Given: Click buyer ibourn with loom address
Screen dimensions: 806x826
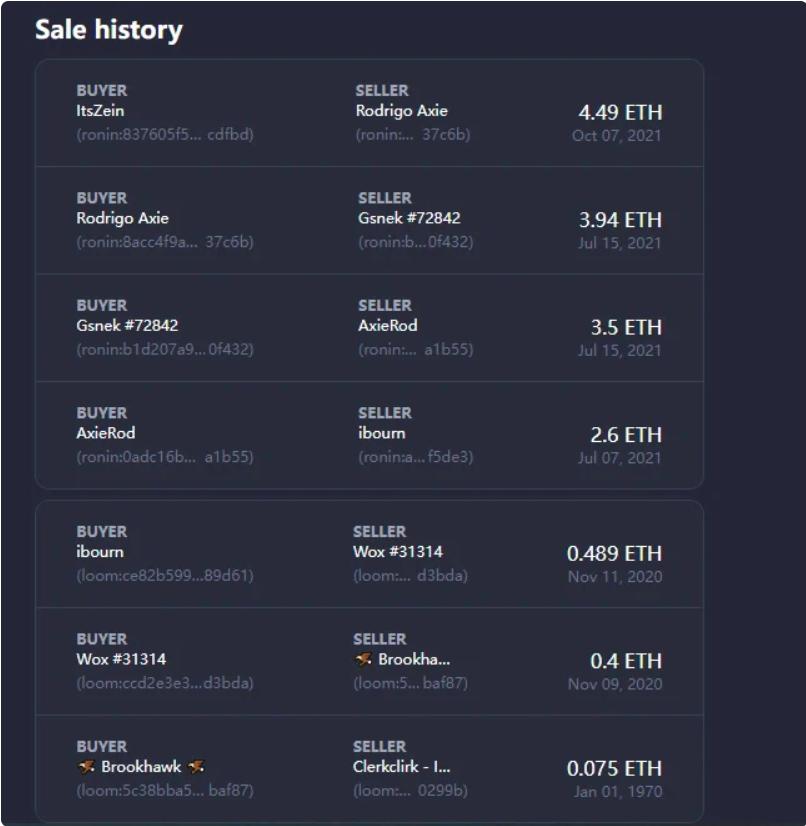Looking at the screenshot, I should [100, 552].
